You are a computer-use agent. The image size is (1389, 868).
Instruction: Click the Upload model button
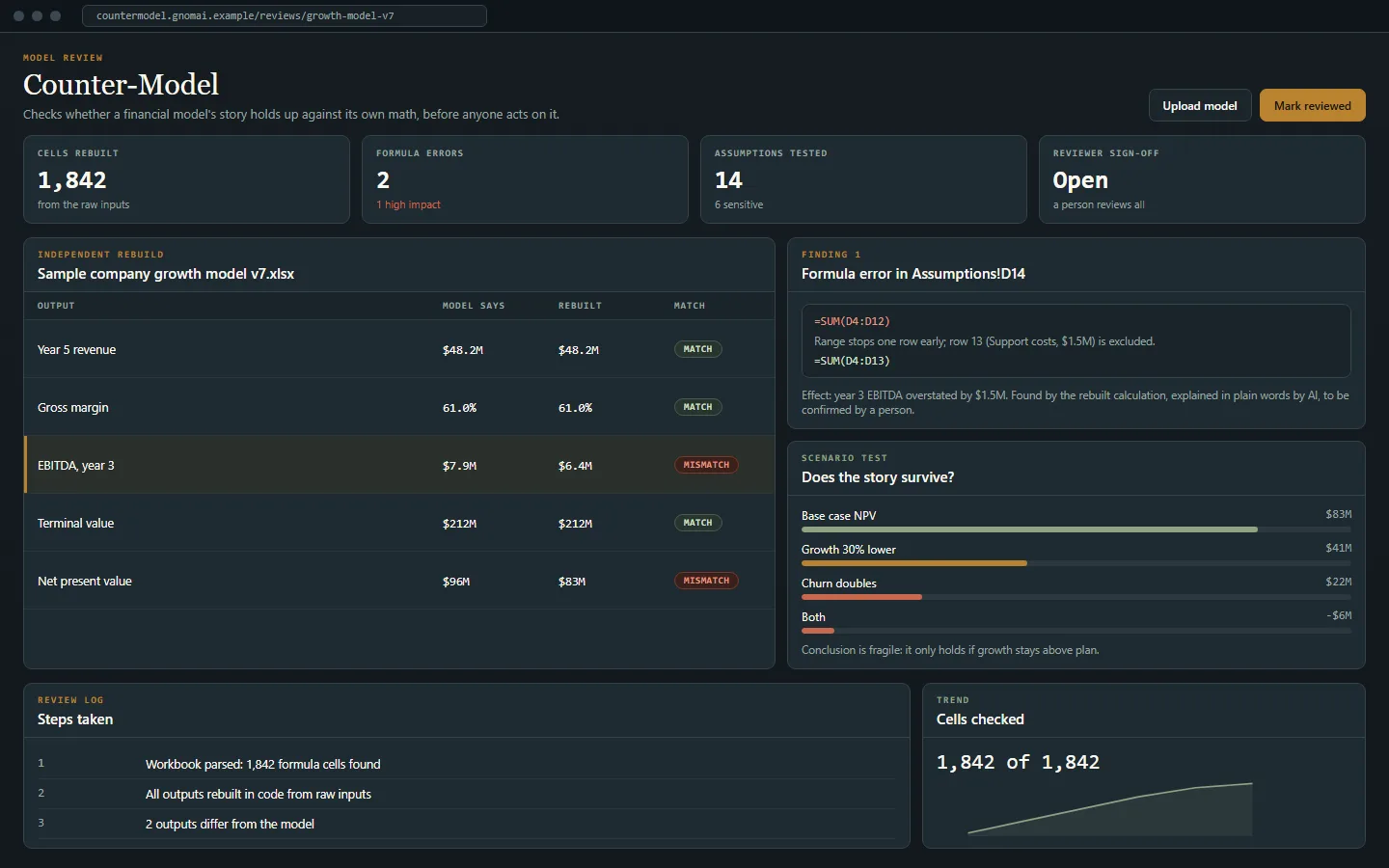(1200, 106)
